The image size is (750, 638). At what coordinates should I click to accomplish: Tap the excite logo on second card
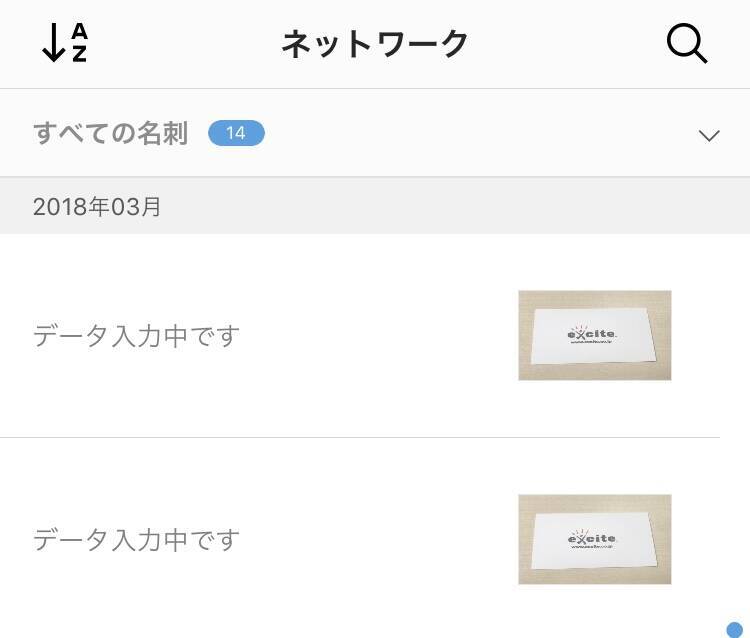[x=592, y=538]
